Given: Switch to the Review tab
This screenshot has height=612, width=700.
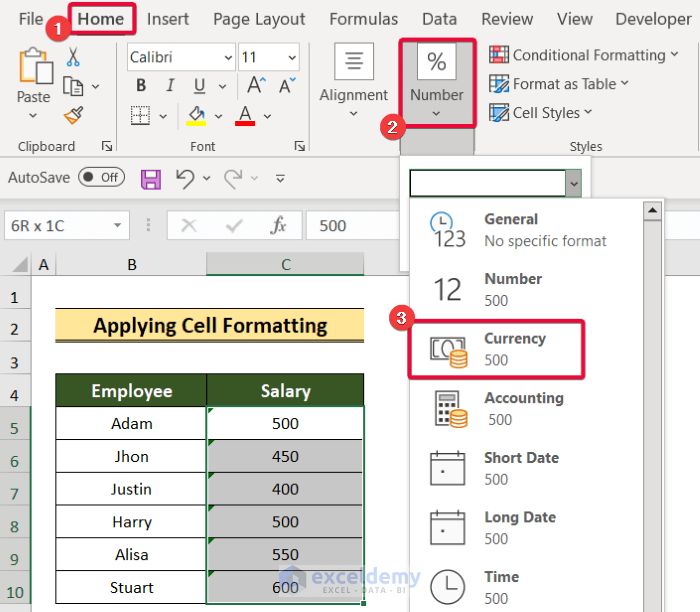Looking at the screenshot, I should click(507, 19).
